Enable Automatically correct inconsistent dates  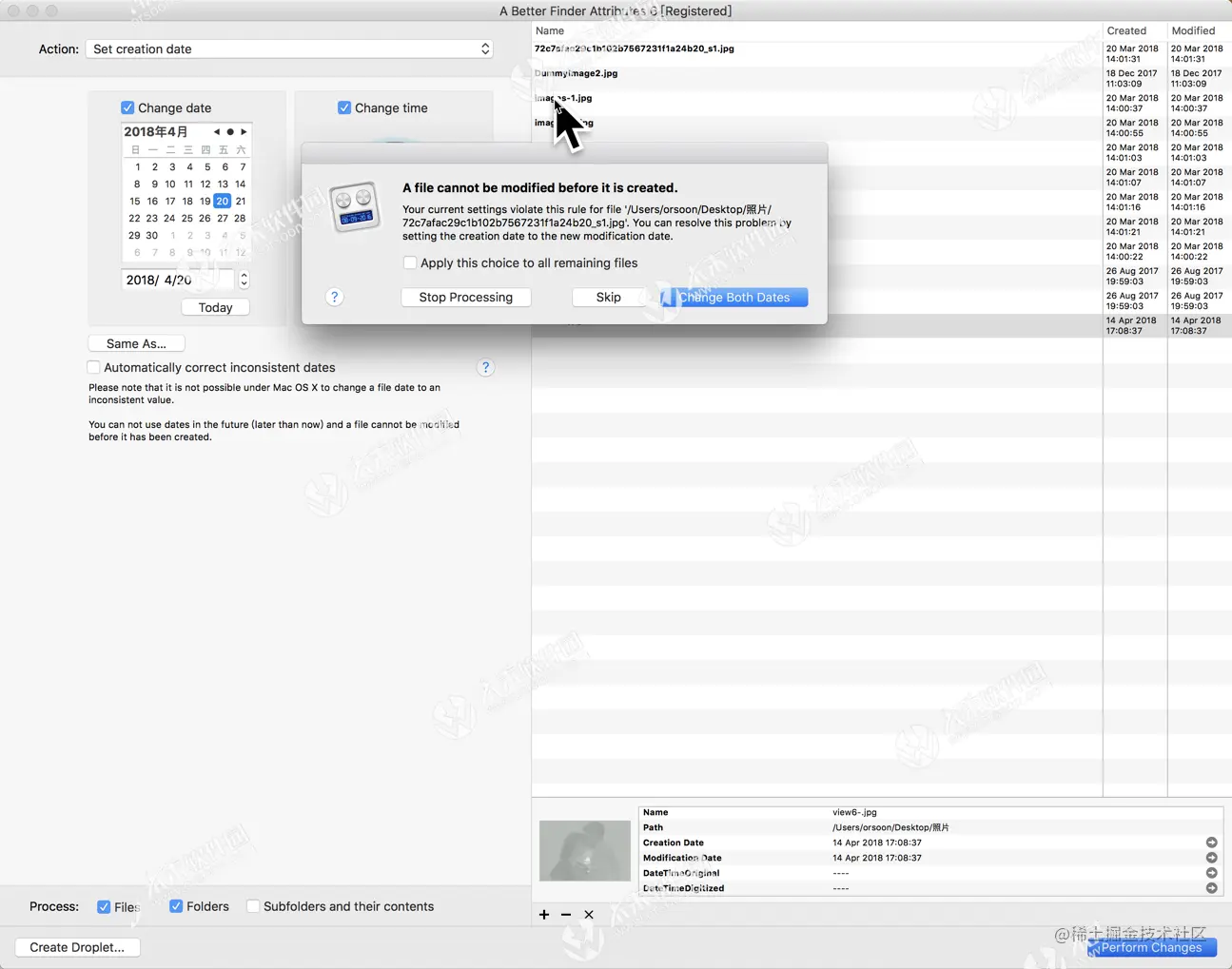tap(93, 367)
